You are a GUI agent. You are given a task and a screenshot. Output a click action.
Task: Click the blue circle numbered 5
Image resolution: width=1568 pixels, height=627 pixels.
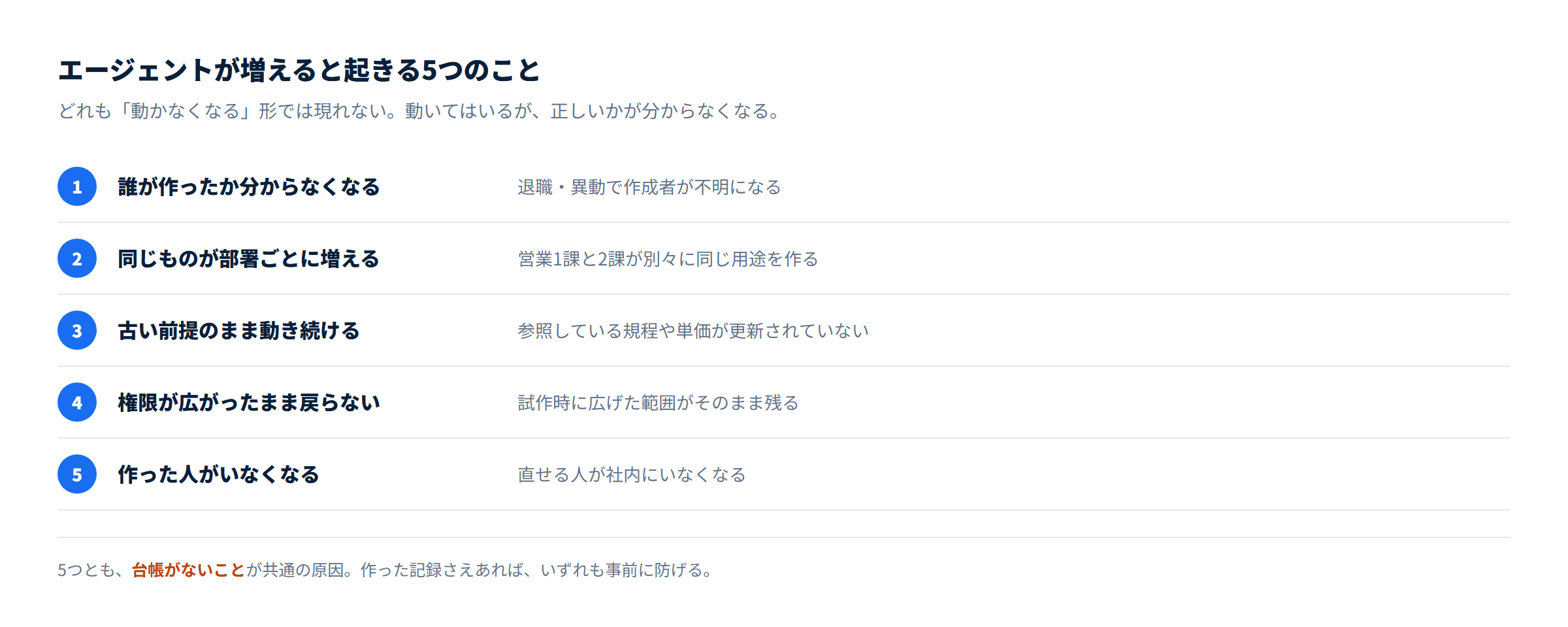[x=77, y=474]
